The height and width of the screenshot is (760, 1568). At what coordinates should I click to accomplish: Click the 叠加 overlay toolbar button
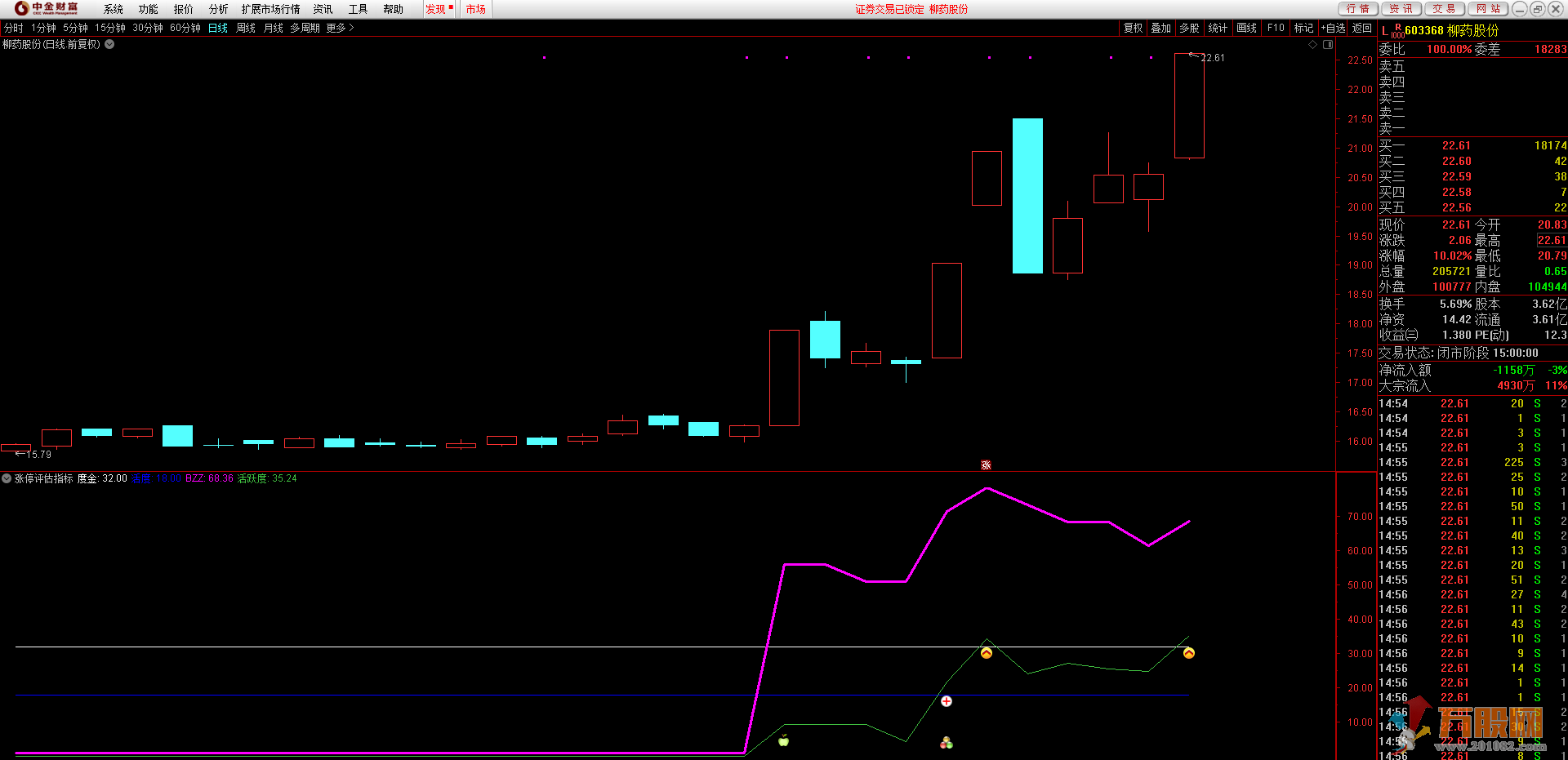[x=1161, y=28]
